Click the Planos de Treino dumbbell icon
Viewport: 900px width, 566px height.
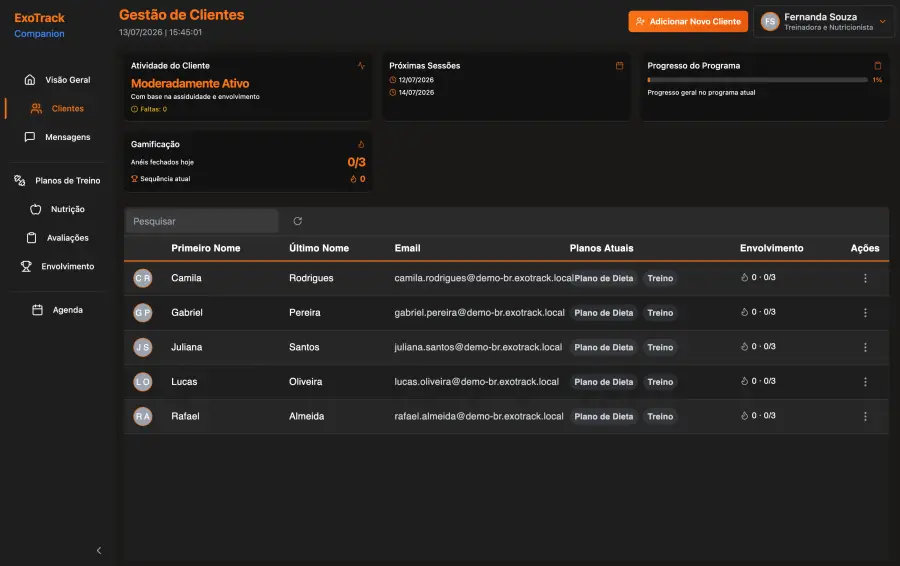pos(20,180)
